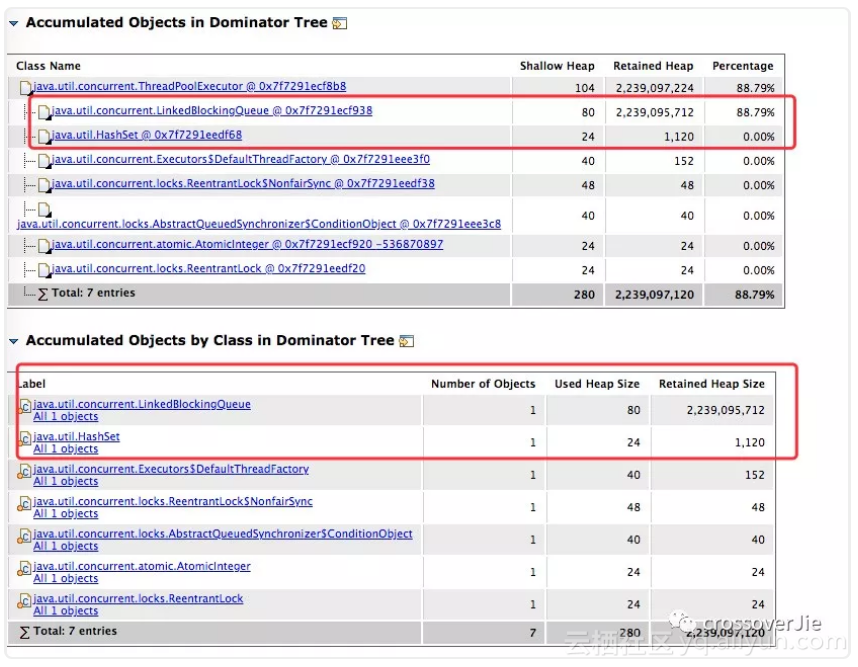Click object icon of ReentrantLock @ 0x7f7291eedf20 row

tap(44, 270)
